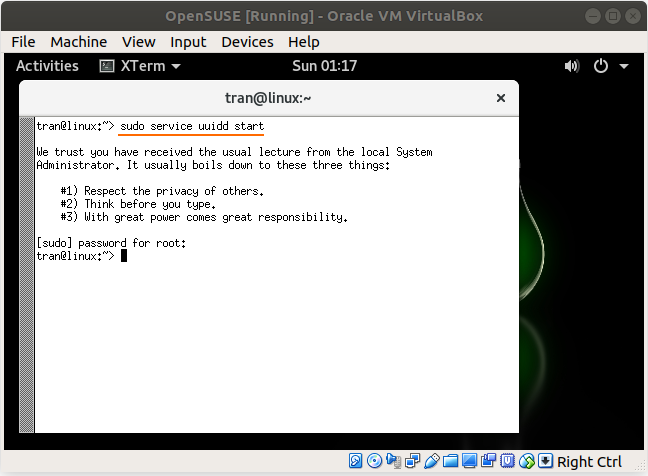Close the VirtualBox window
Image resolution: width=648 pixels, height=476 pixels.
(x=633, y=16)
